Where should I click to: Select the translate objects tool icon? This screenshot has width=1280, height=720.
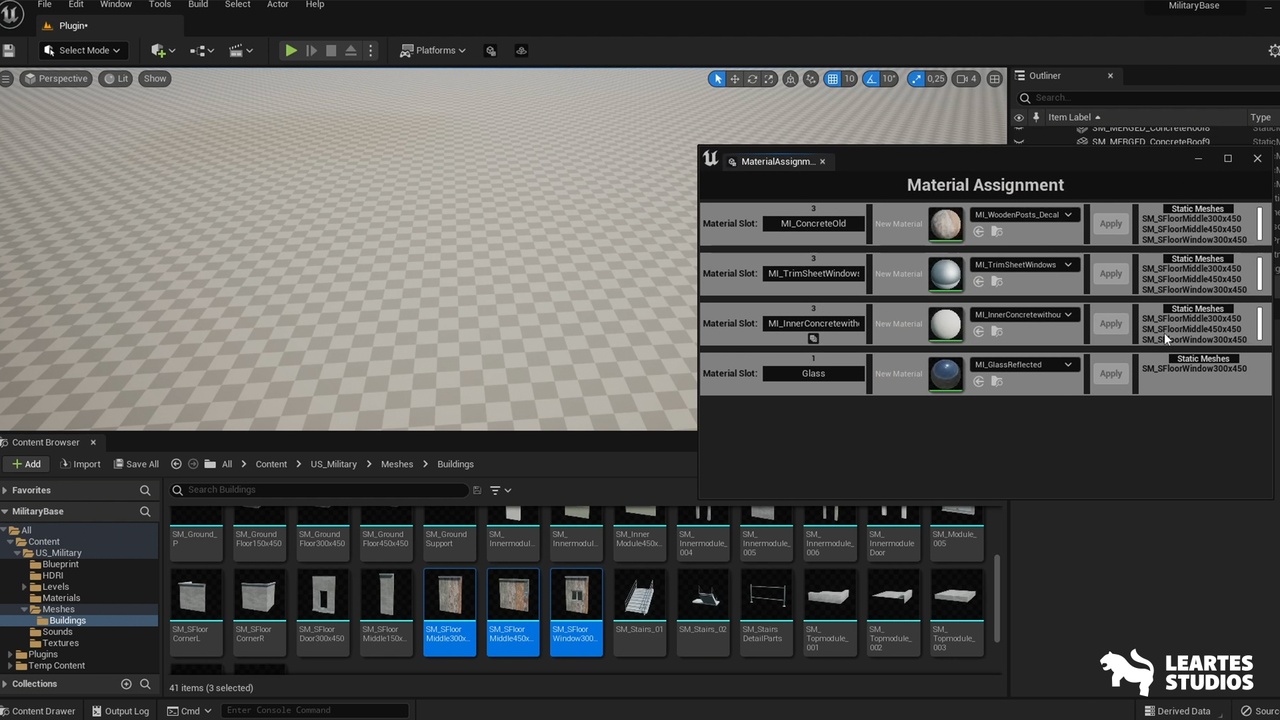[735, 79]
